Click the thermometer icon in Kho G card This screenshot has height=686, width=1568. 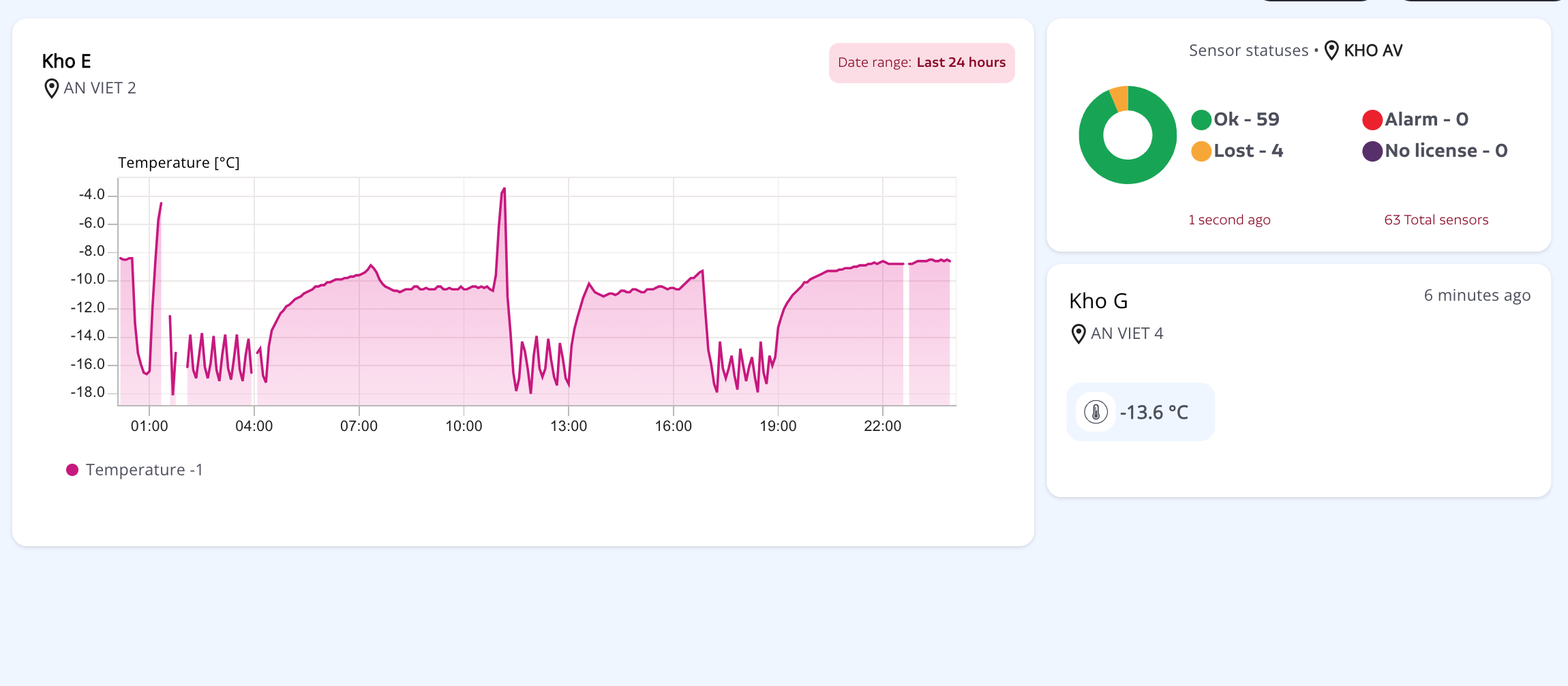[1096, 412]
